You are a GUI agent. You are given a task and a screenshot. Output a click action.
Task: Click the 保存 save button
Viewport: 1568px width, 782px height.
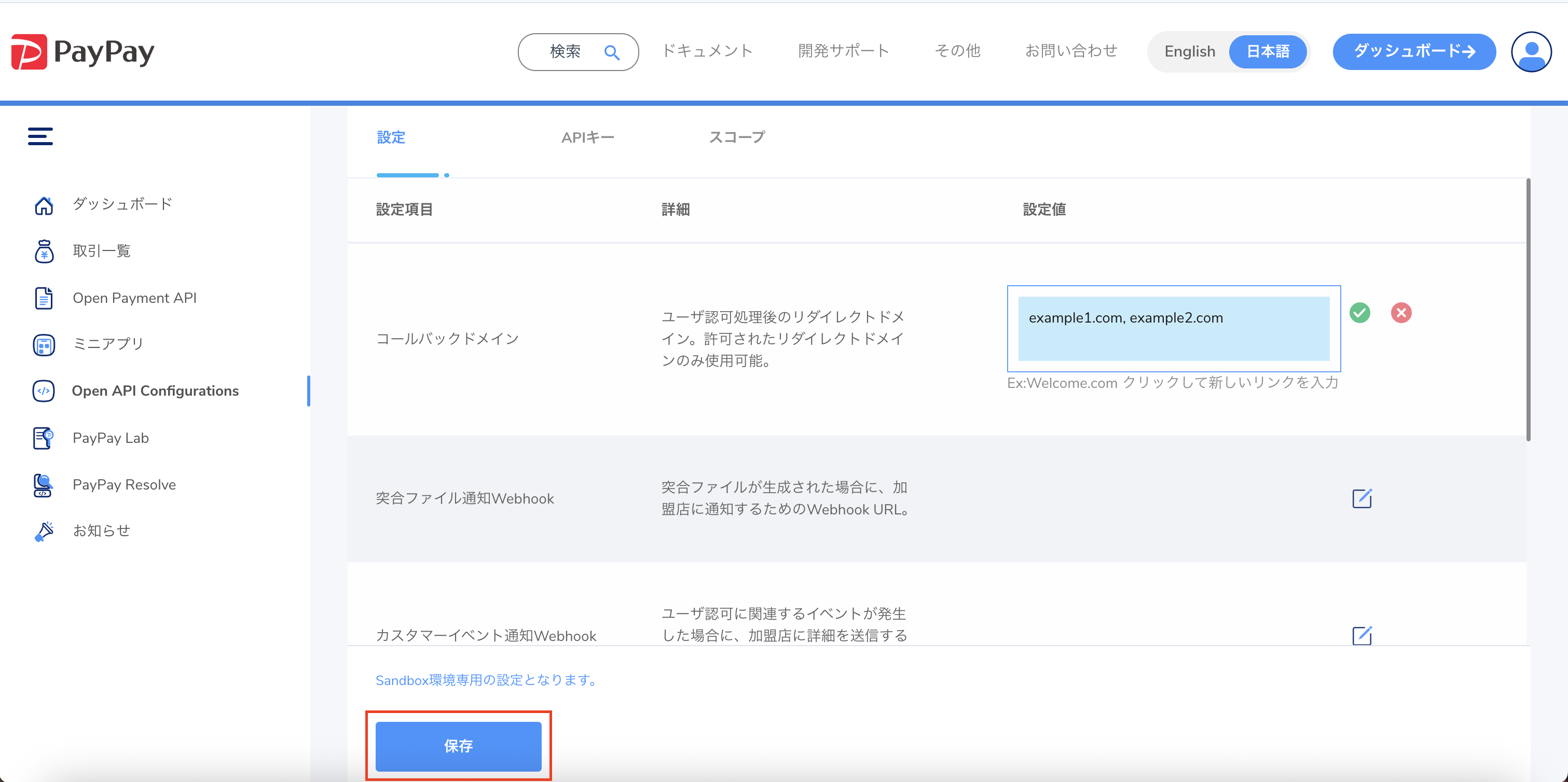[x=458, y=746]
